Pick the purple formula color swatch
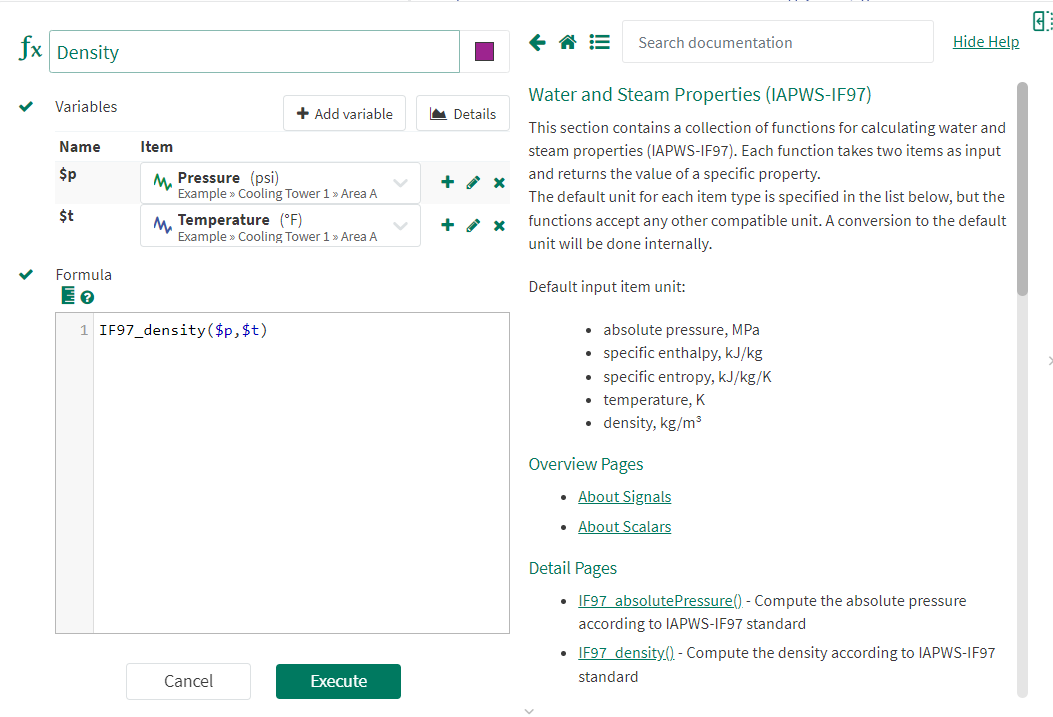This screenshot has width=1053, height=717. 484,52
